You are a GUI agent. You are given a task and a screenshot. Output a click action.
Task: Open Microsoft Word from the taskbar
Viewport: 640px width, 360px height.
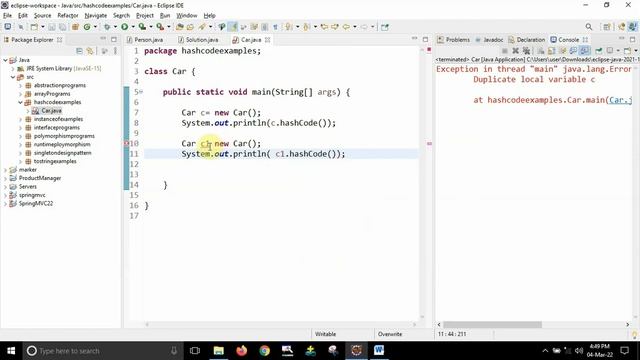[379, 351]
